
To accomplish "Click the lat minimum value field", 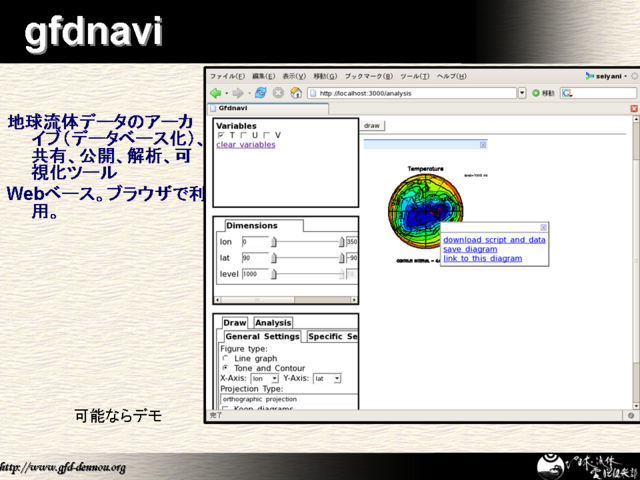I will pyautogui.click(x=255, y=258).
